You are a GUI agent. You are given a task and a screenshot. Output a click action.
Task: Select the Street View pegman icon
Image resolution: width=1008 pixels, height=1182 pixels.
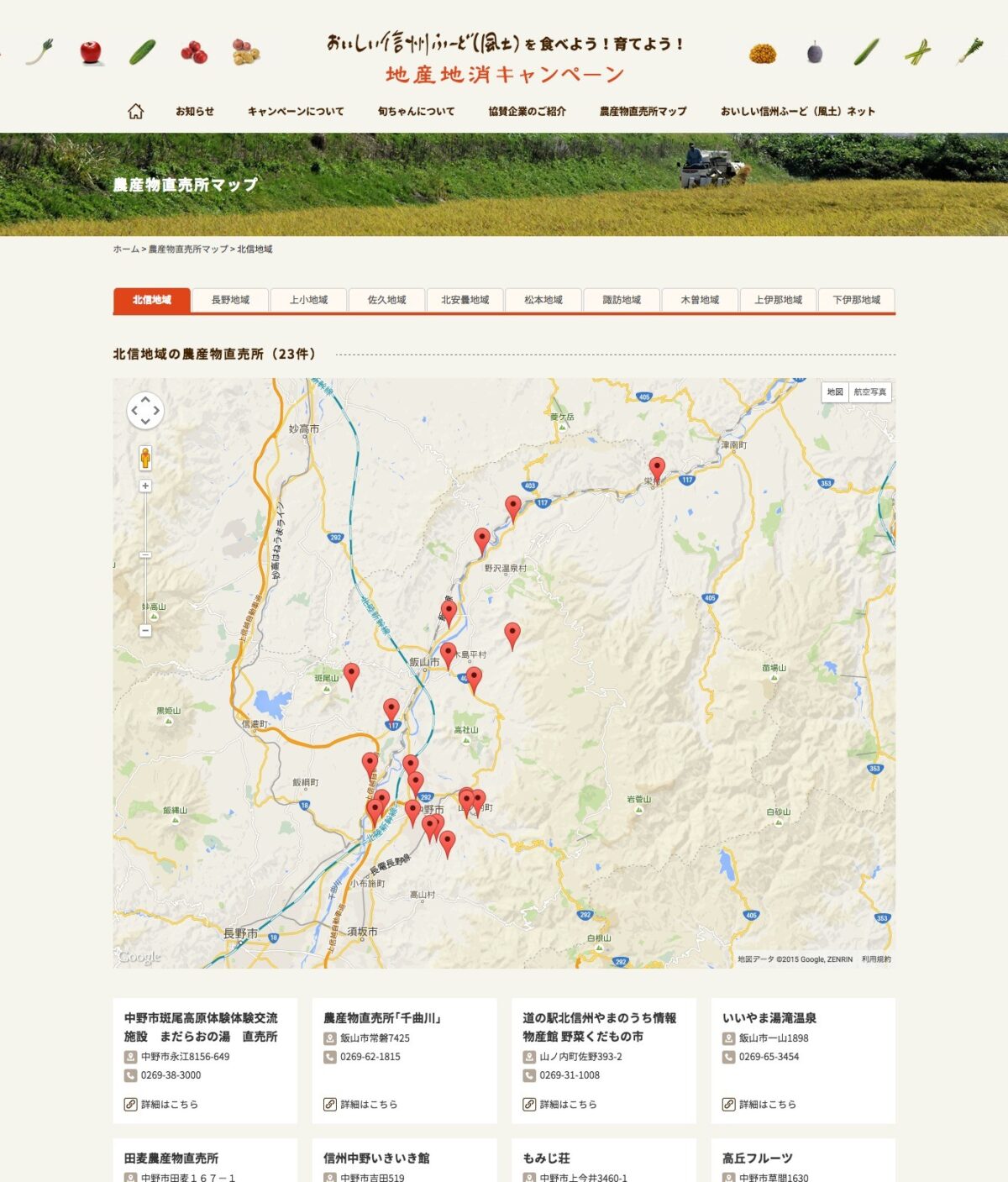(x=145, y=458)
